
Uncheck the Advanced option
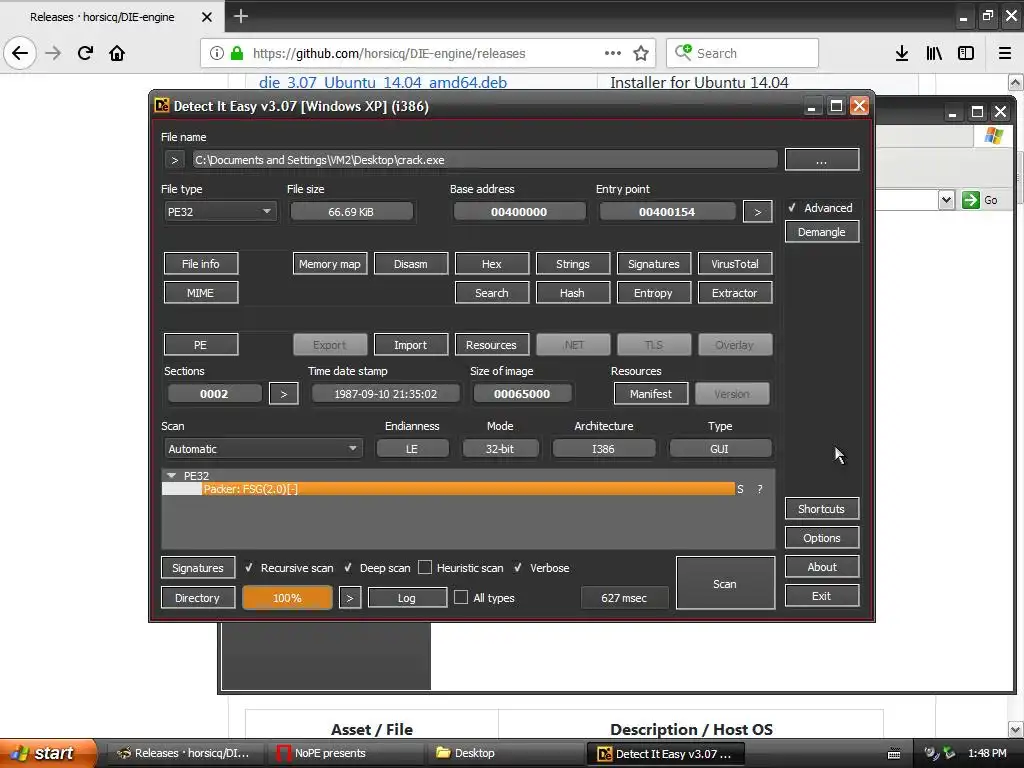coord(792,208)
